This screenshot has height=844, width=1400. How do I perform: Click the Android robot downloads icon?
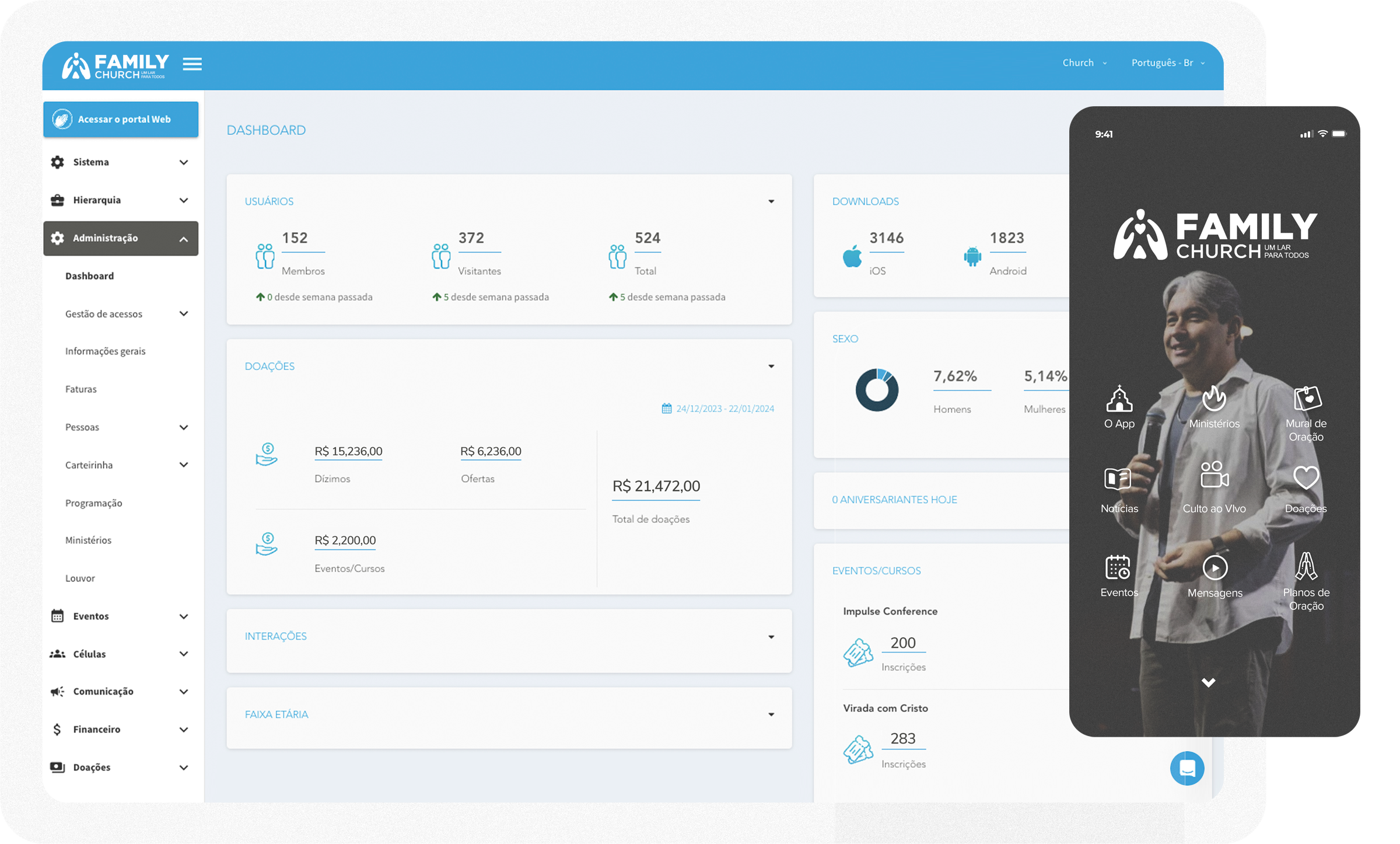[972, 256]
